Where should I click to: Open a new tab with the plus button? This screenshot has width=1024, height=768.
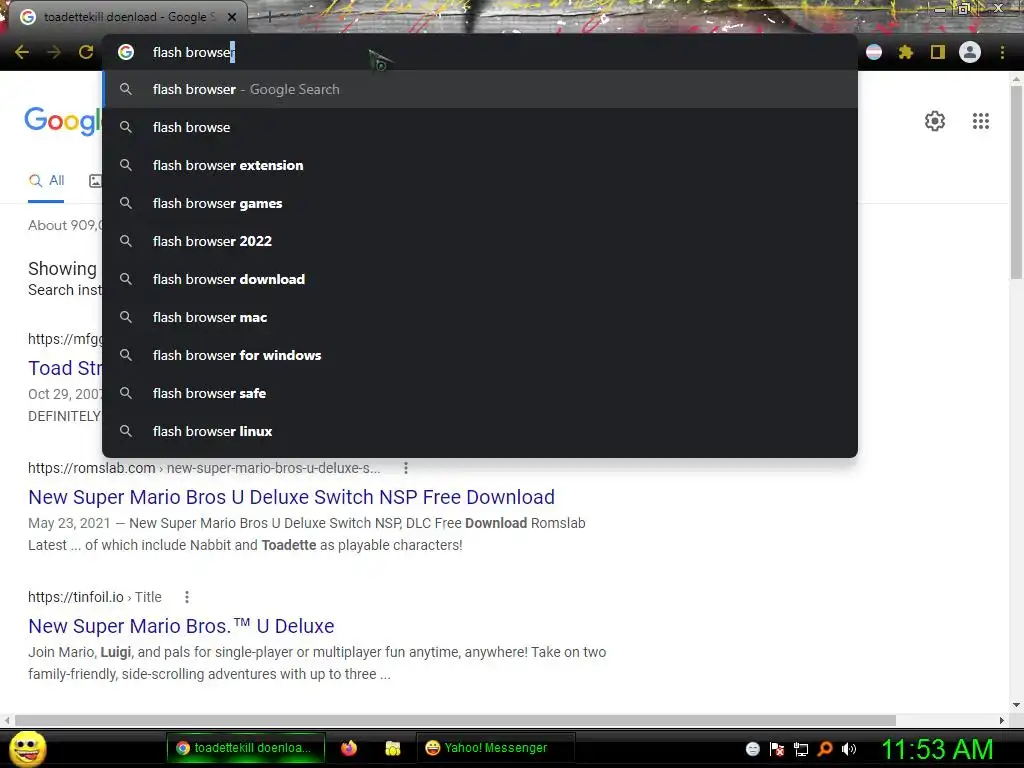tap(269, 17)
